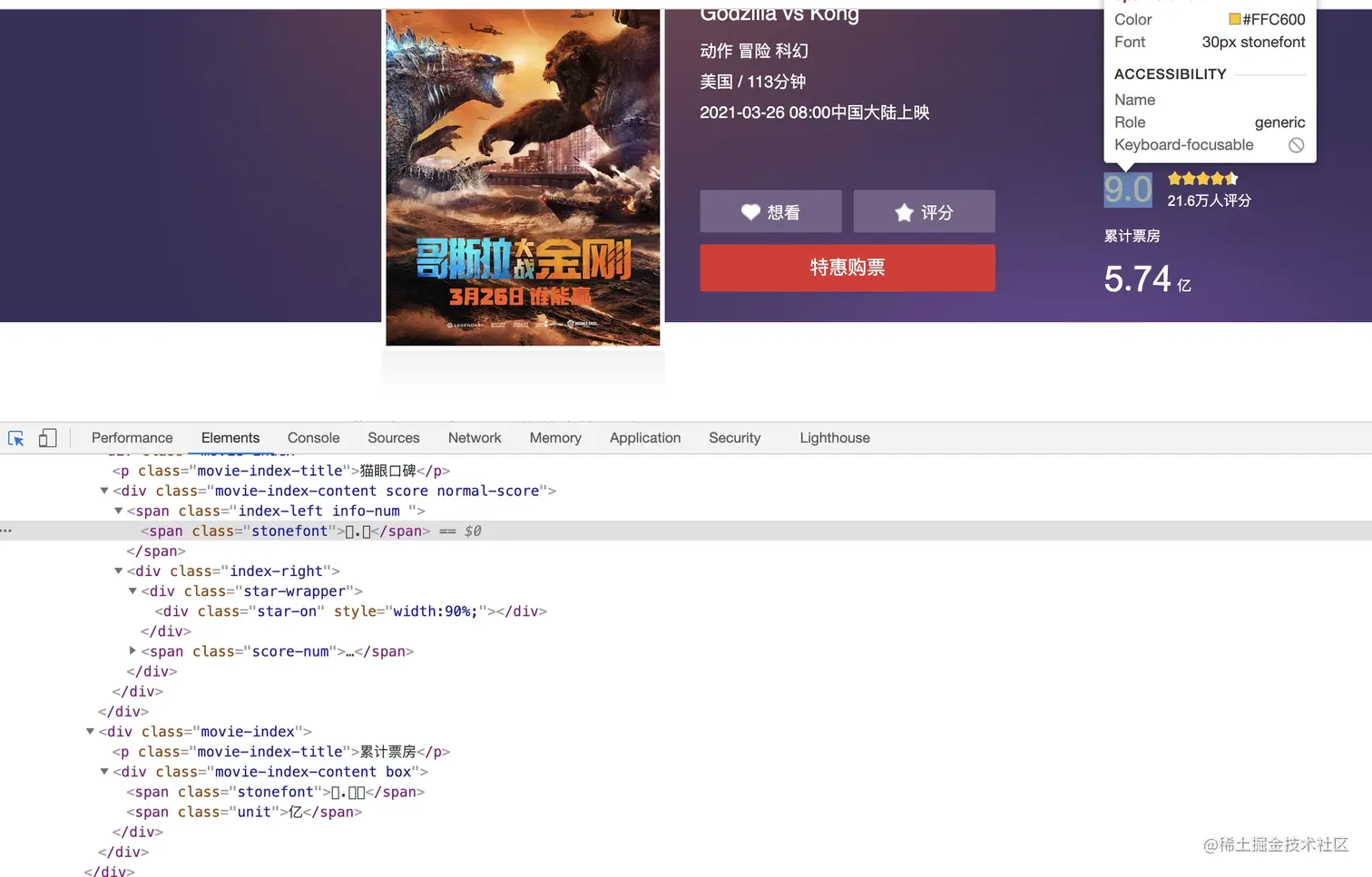Viewport: 1372px width, 877px height.
Task: Open the Console tab
Action: pyautogui.click(x=313, y=438)
